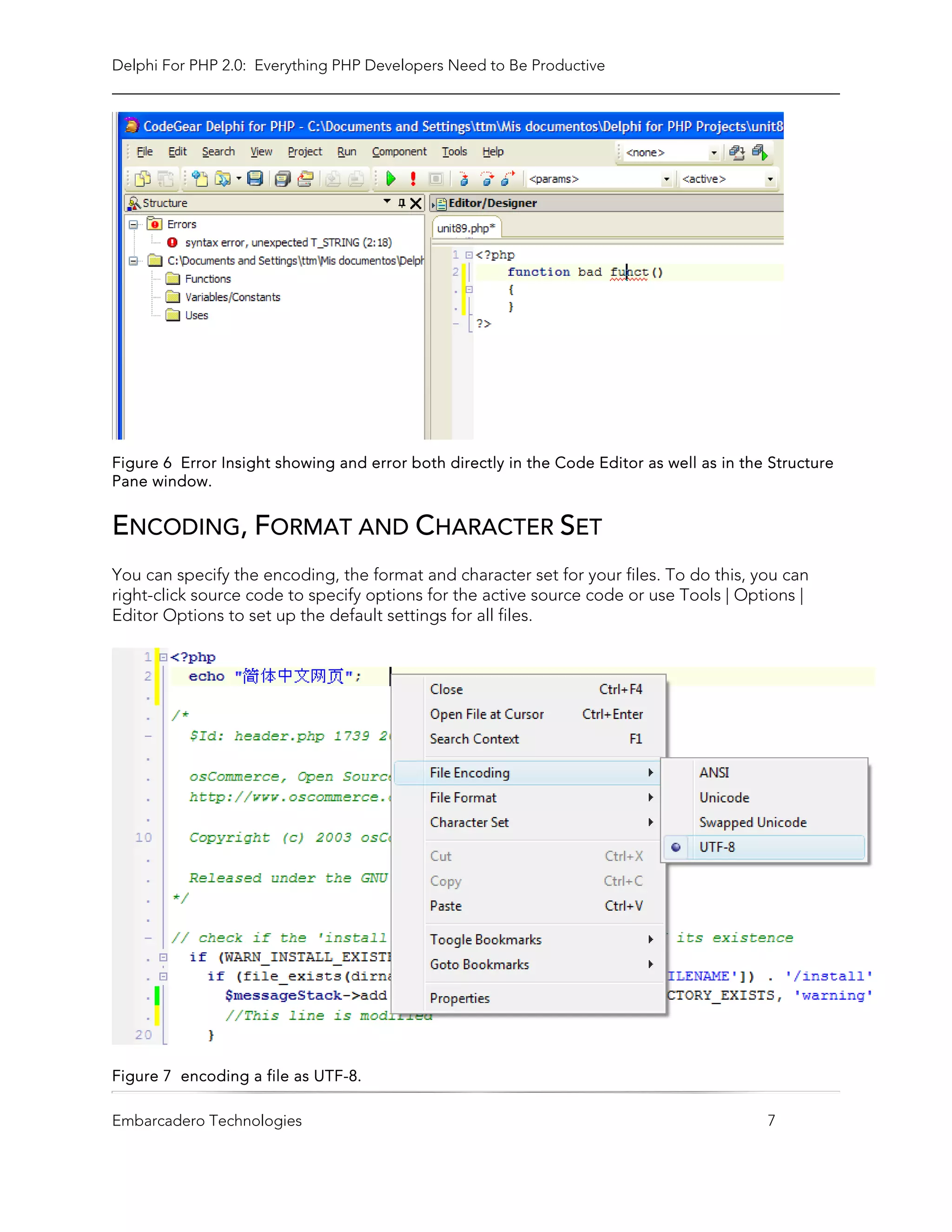The width and height of the screenshot is (952, 1232).
Task: Select the syntax error, unexpected T_STRING row
Action: point(288,243)
